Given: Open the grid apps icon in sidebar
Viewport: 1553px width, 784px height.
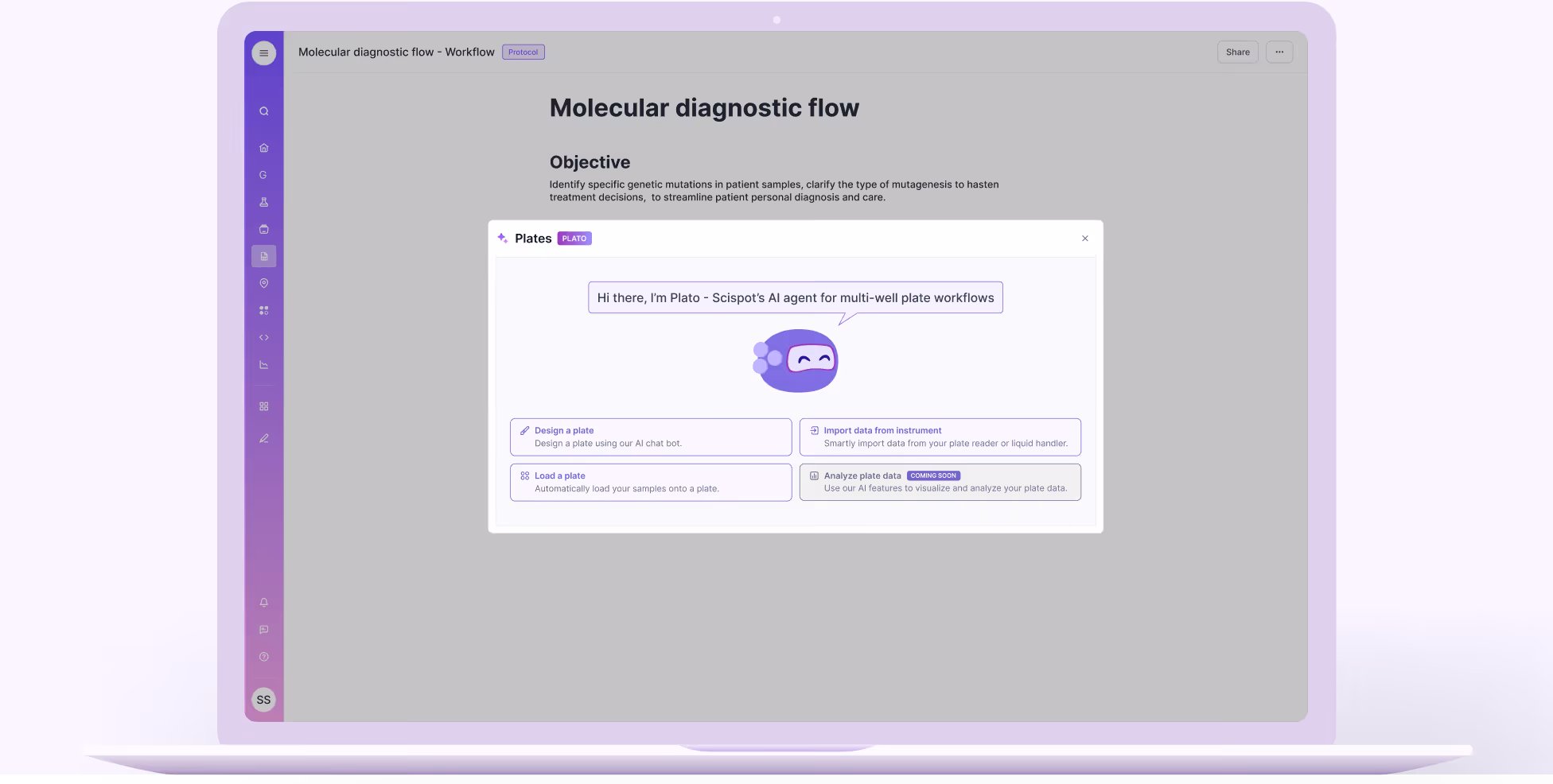Looking at the screenshot, I should pyautogui.click(x=263, y=406).
